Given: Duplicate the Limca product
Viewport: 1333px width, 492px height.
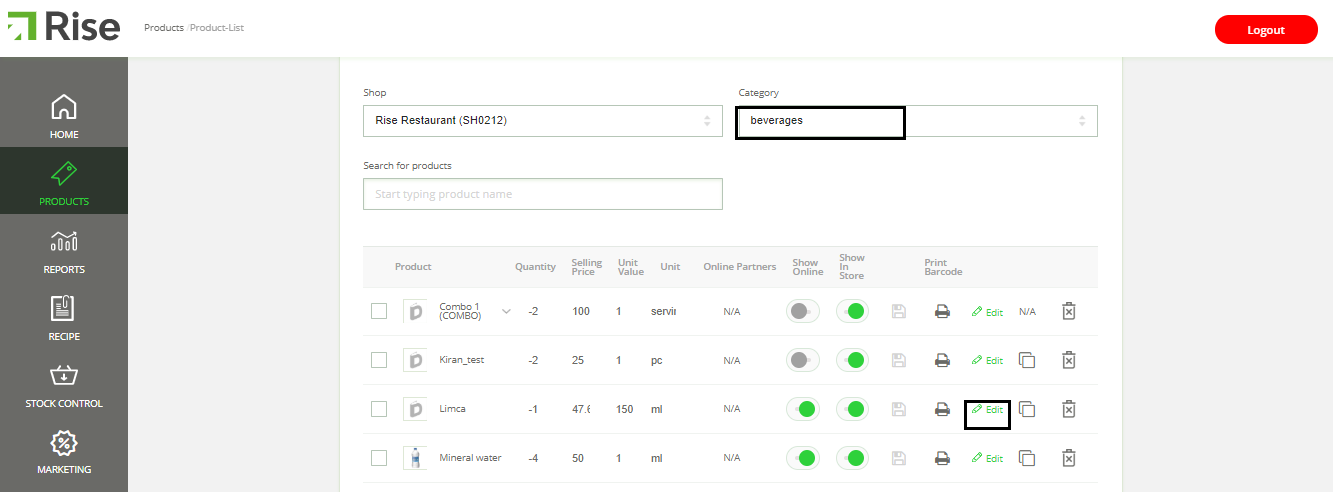Looking at the screenshot, I should coord(1026,409).
